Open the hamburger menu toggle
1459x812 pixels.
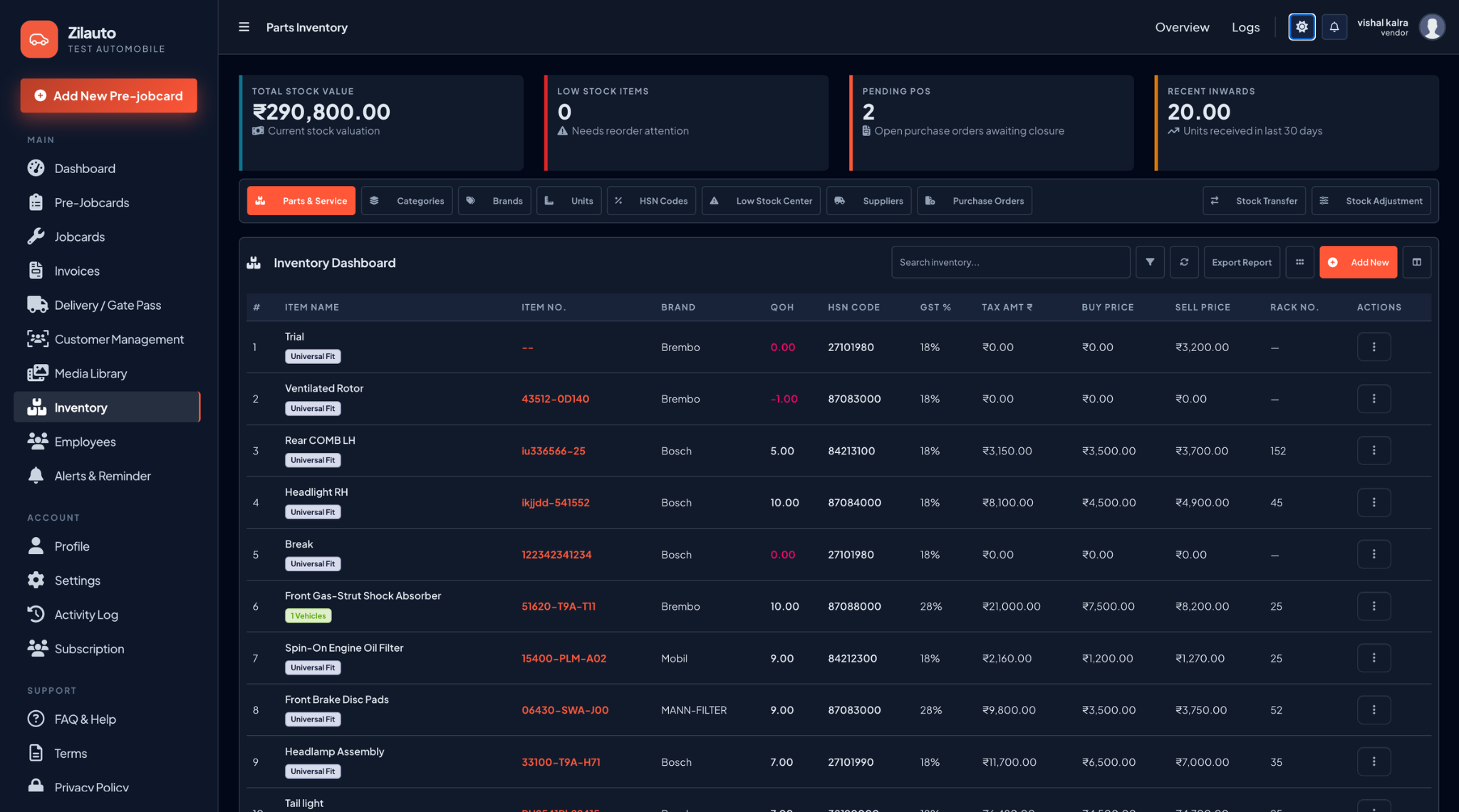(x=244, y=27)
